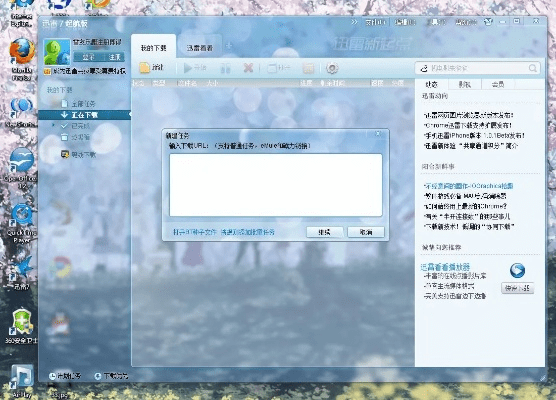Click the 迅雷7 bird desktop icon
Screen dimensions: 556x400
click(x=22, y=268)
